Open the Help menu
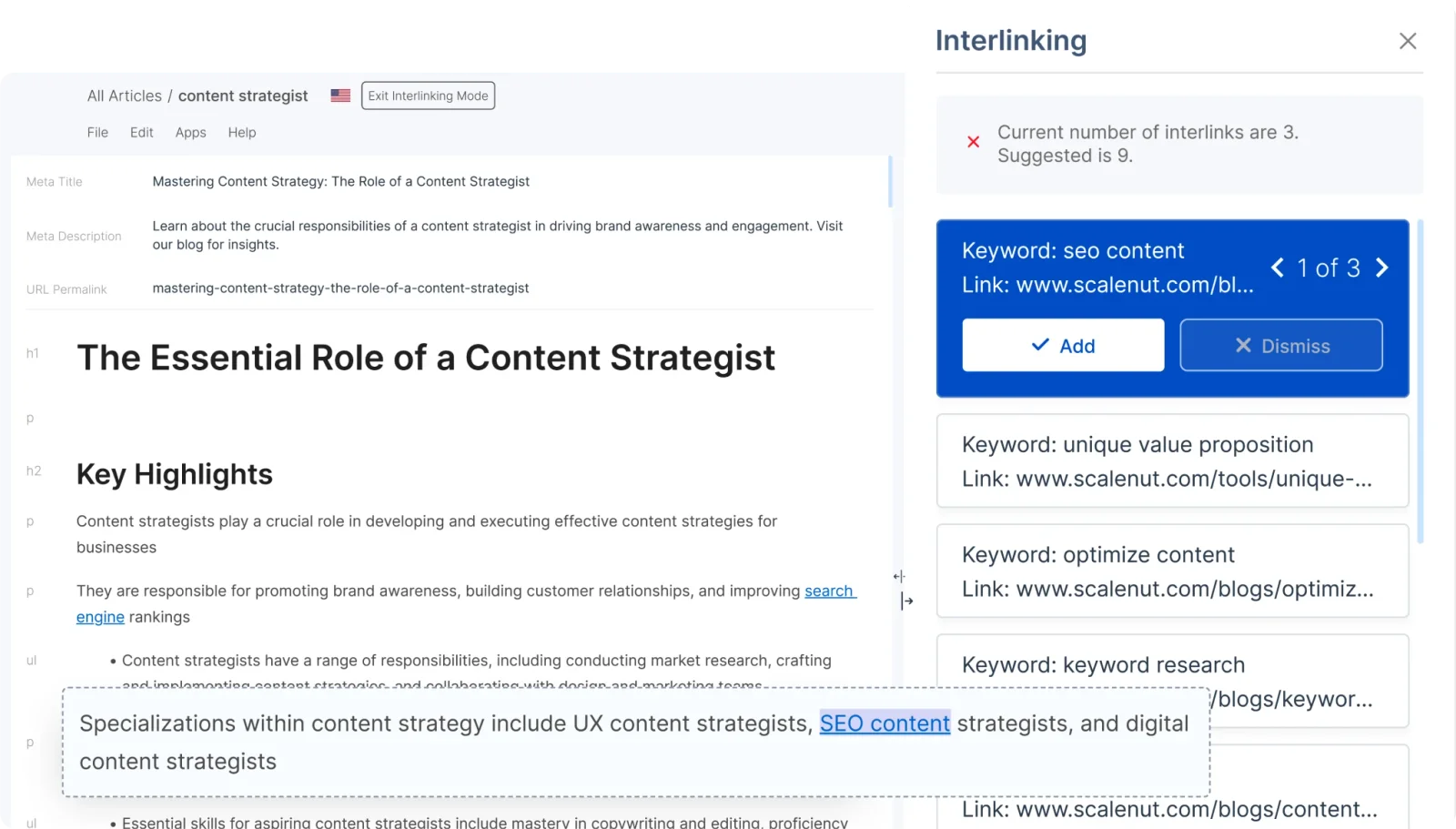Screen dimensions: 1456x829 (241, 132)
